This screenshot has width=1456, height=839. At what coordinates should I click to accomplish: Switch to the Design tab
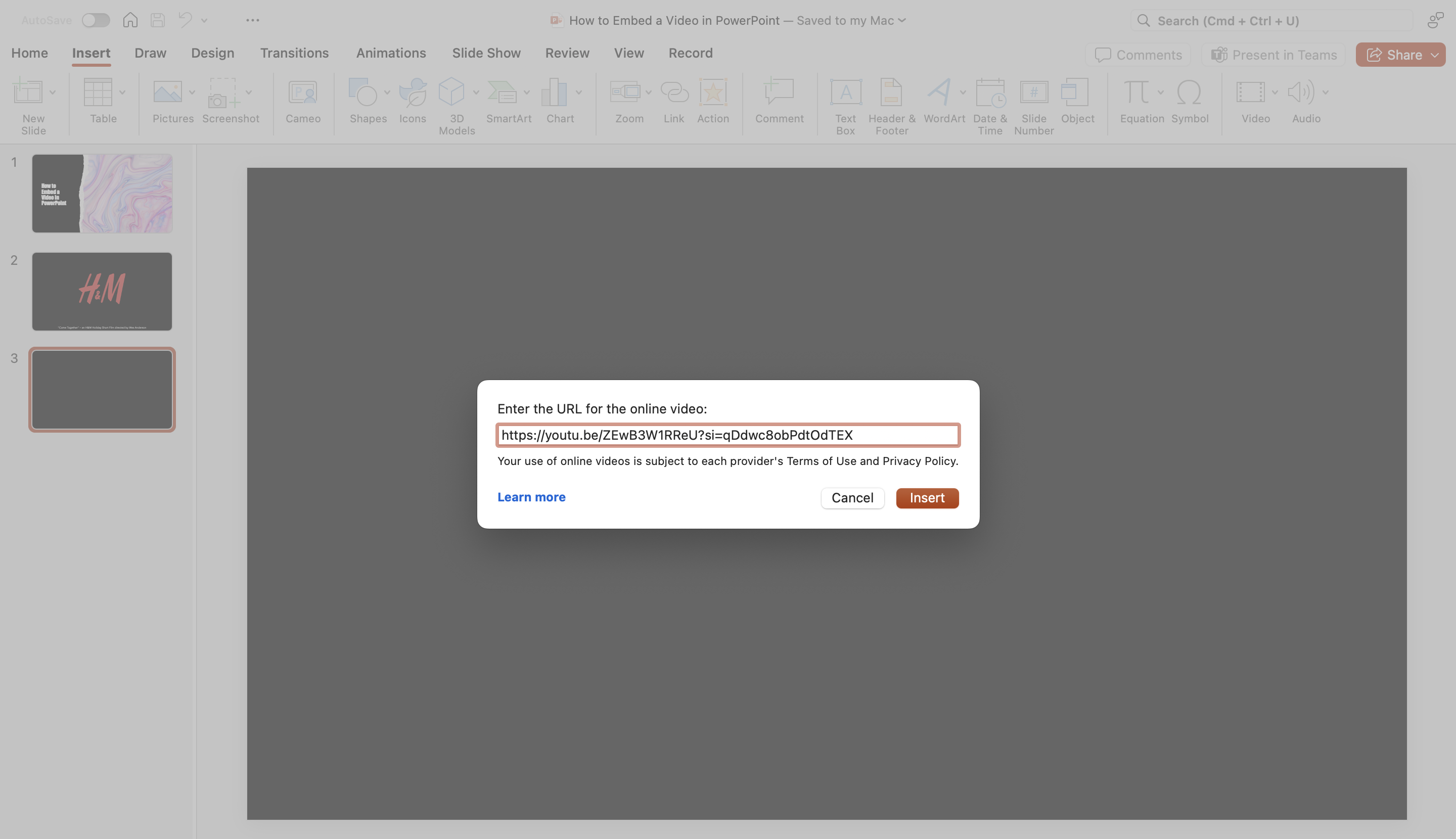213,53
